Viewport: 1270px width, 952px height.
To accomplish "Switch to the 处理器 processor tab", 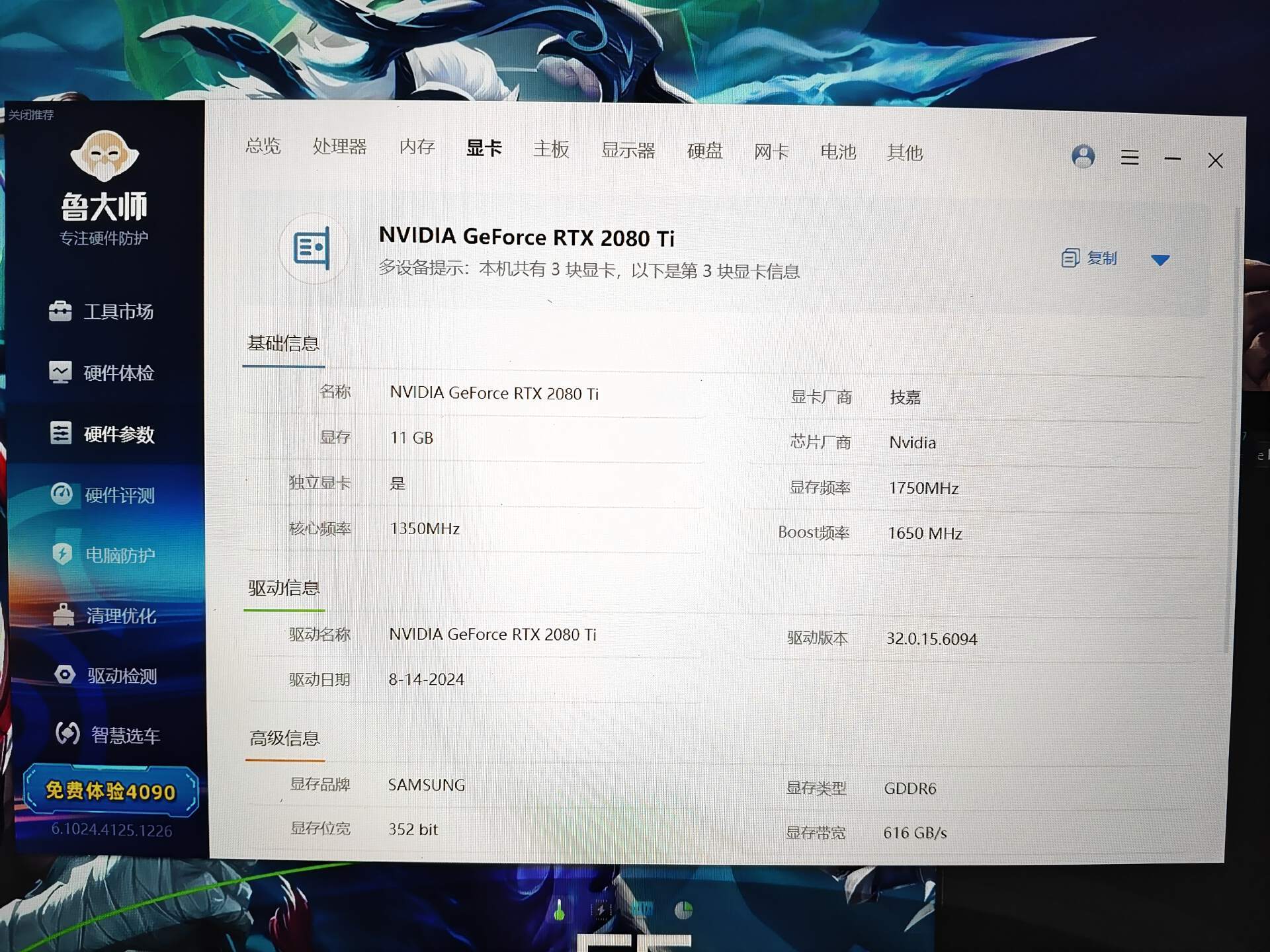I will [x=339, y=146].
